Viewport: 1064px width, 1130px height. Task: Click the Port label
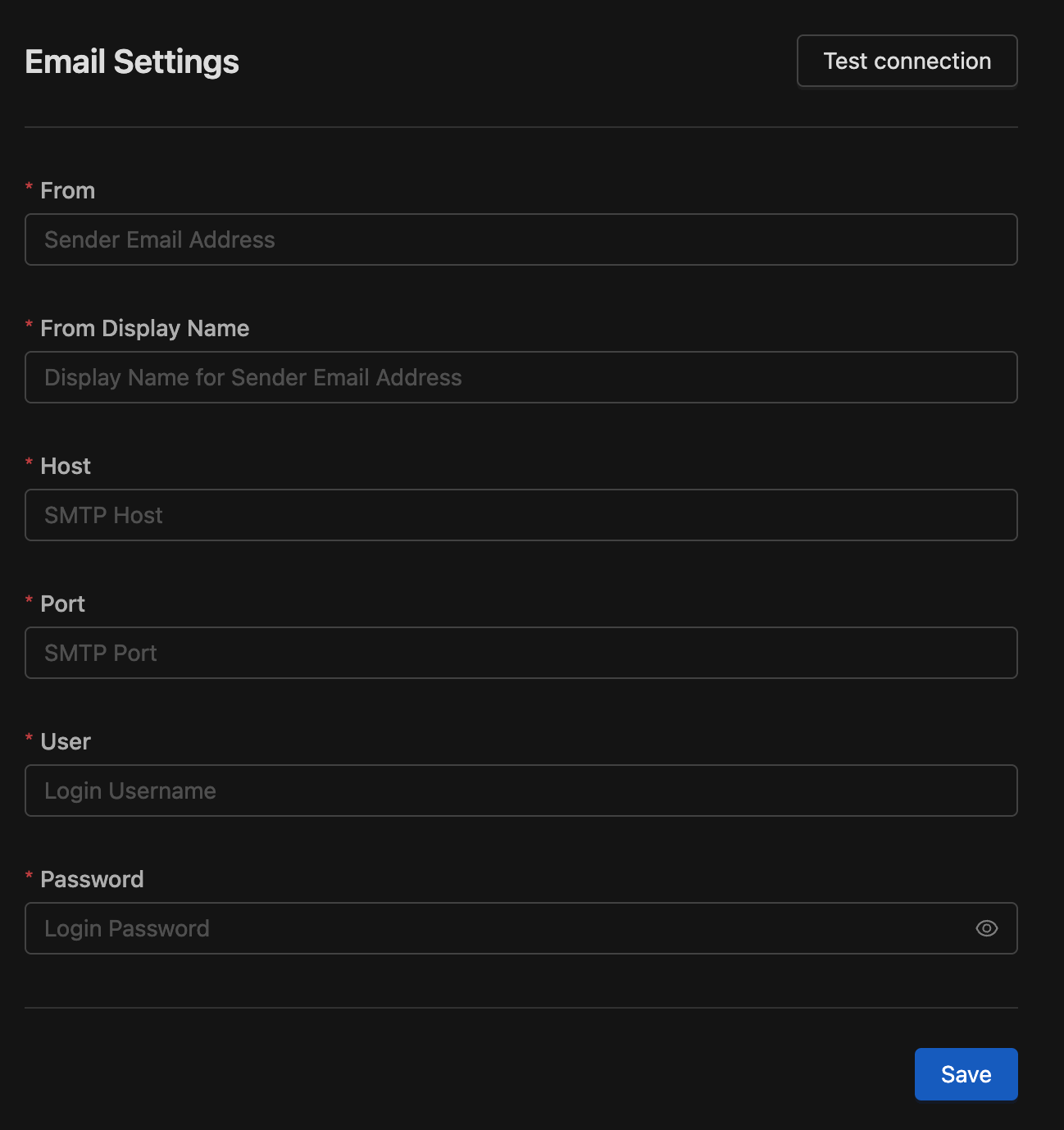pyautogui.click(x=63, y=604)
